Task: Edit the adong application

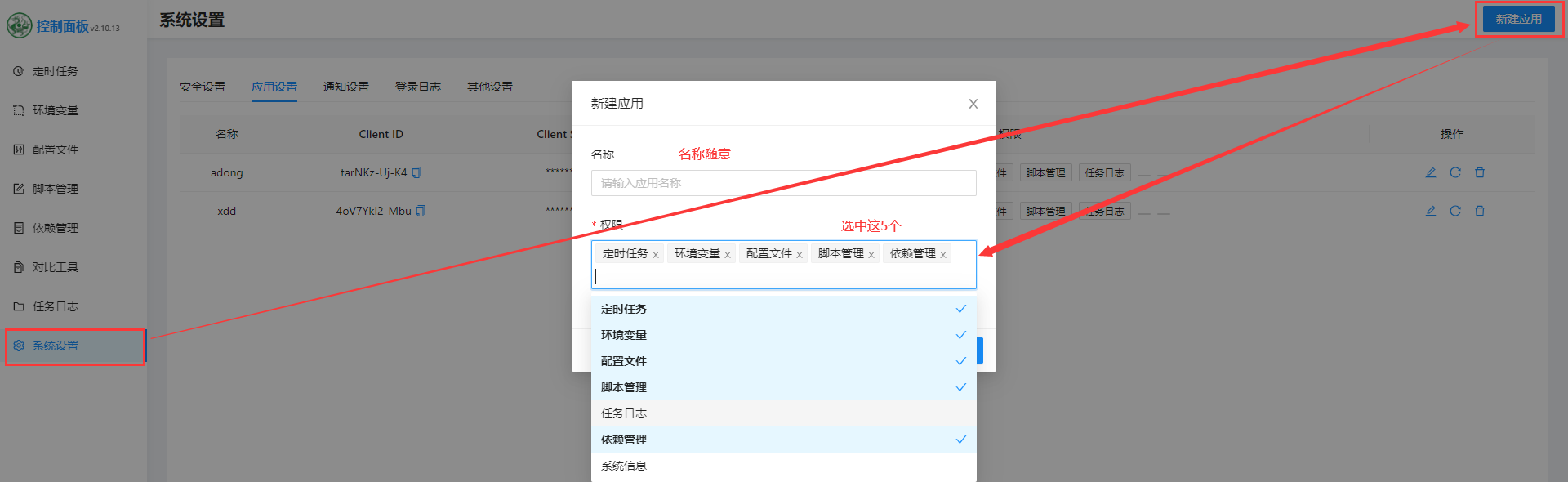Action: click(x=1431, y=172)
